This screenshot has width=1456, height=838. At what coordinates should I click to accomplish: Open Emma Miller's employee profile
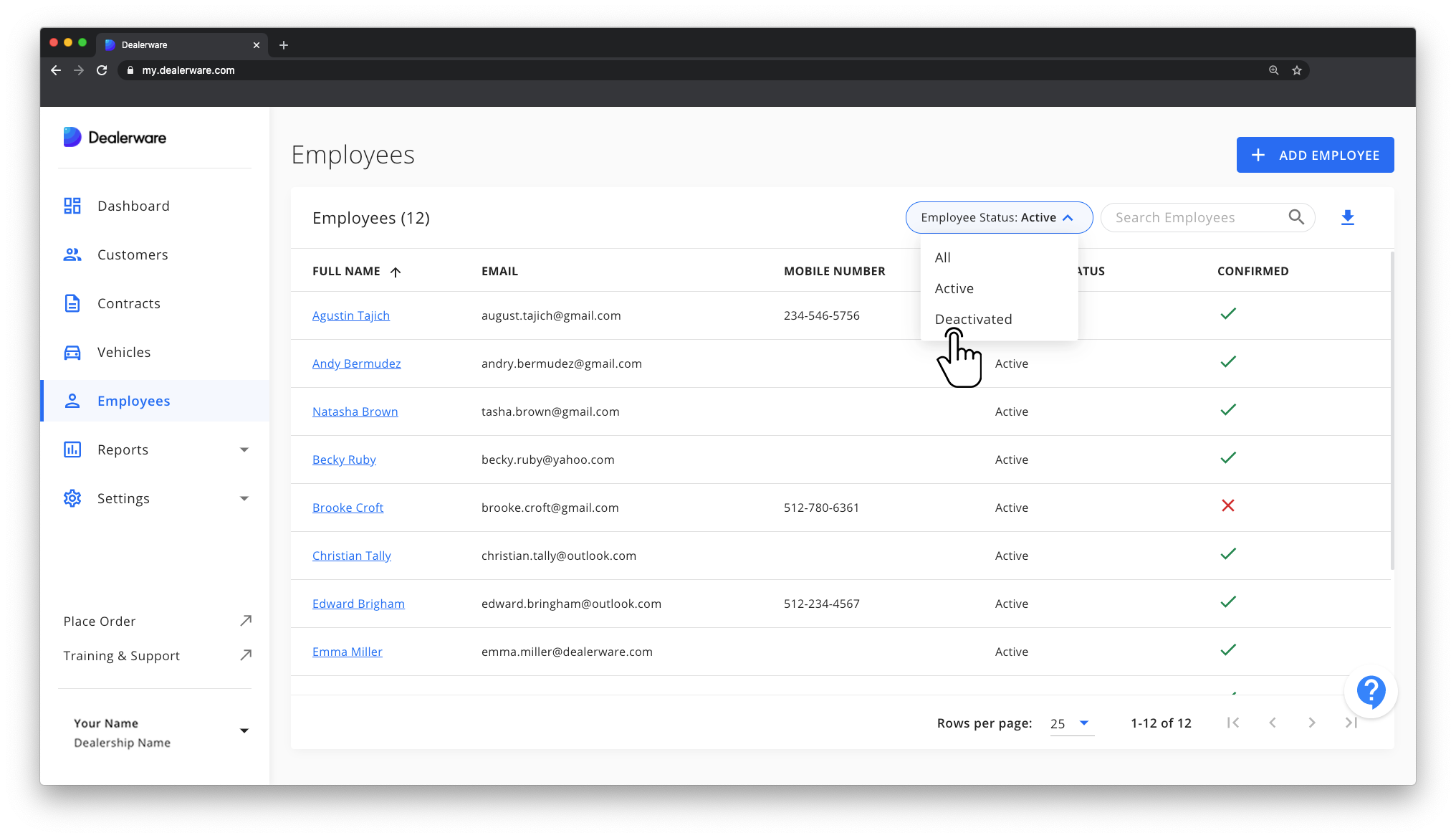pos(348,652)
